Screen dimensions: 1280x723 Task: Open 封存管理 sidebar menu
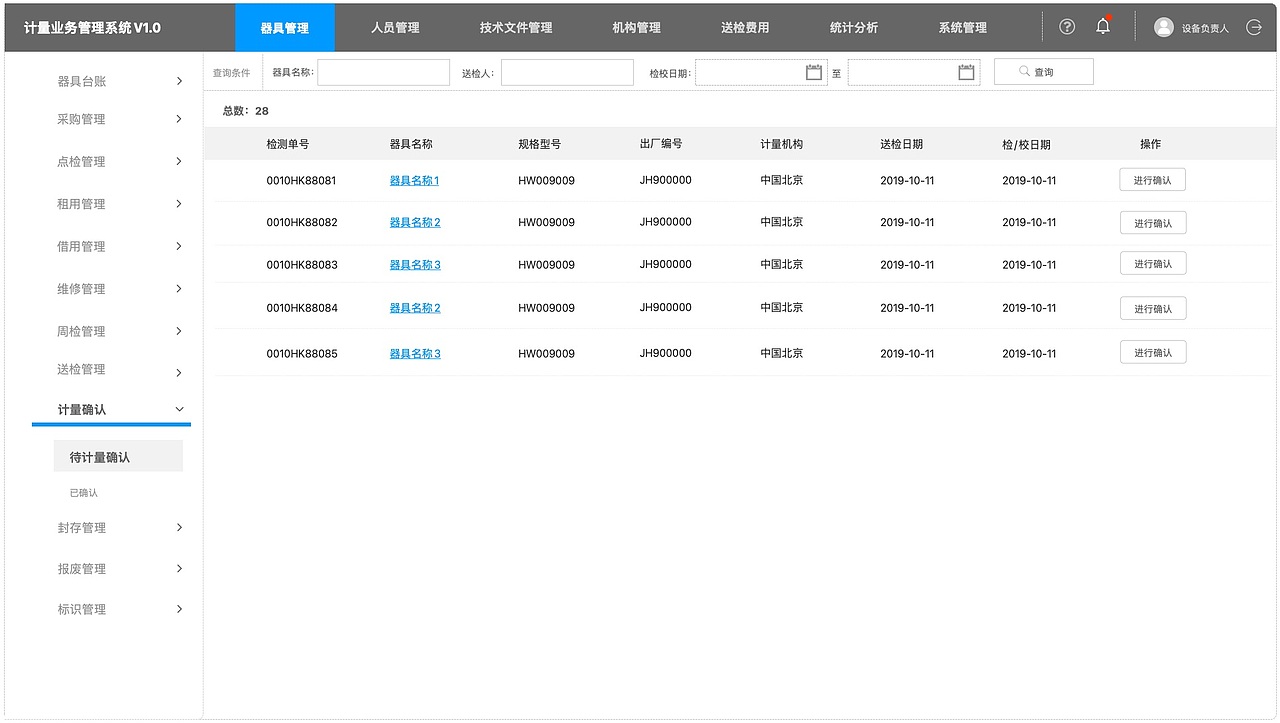[x=82, y=527]
